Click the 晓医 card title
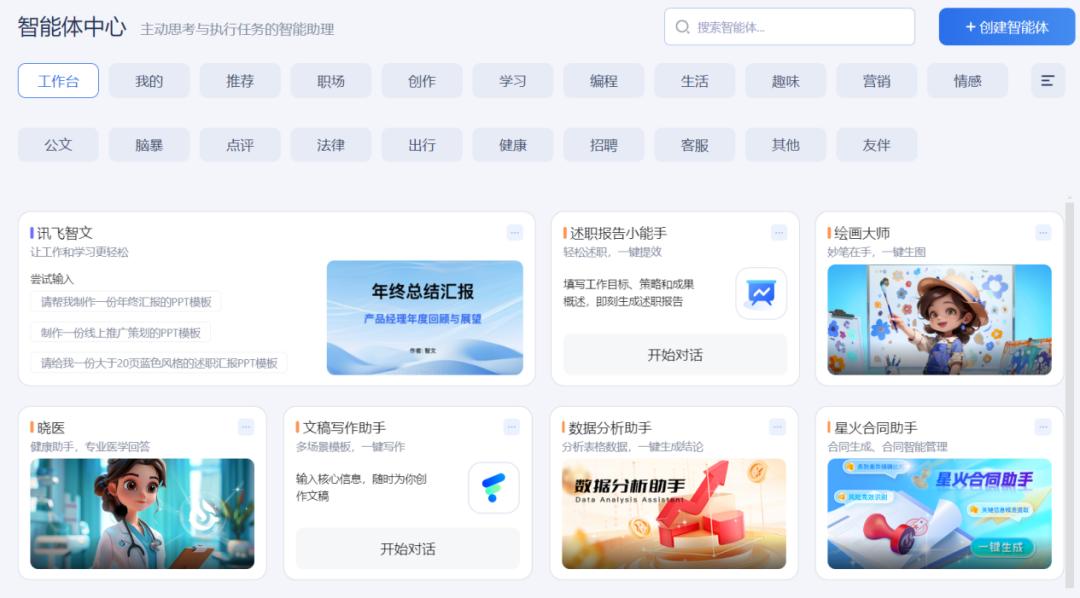1080x598 pixels. tap(50, 427)
